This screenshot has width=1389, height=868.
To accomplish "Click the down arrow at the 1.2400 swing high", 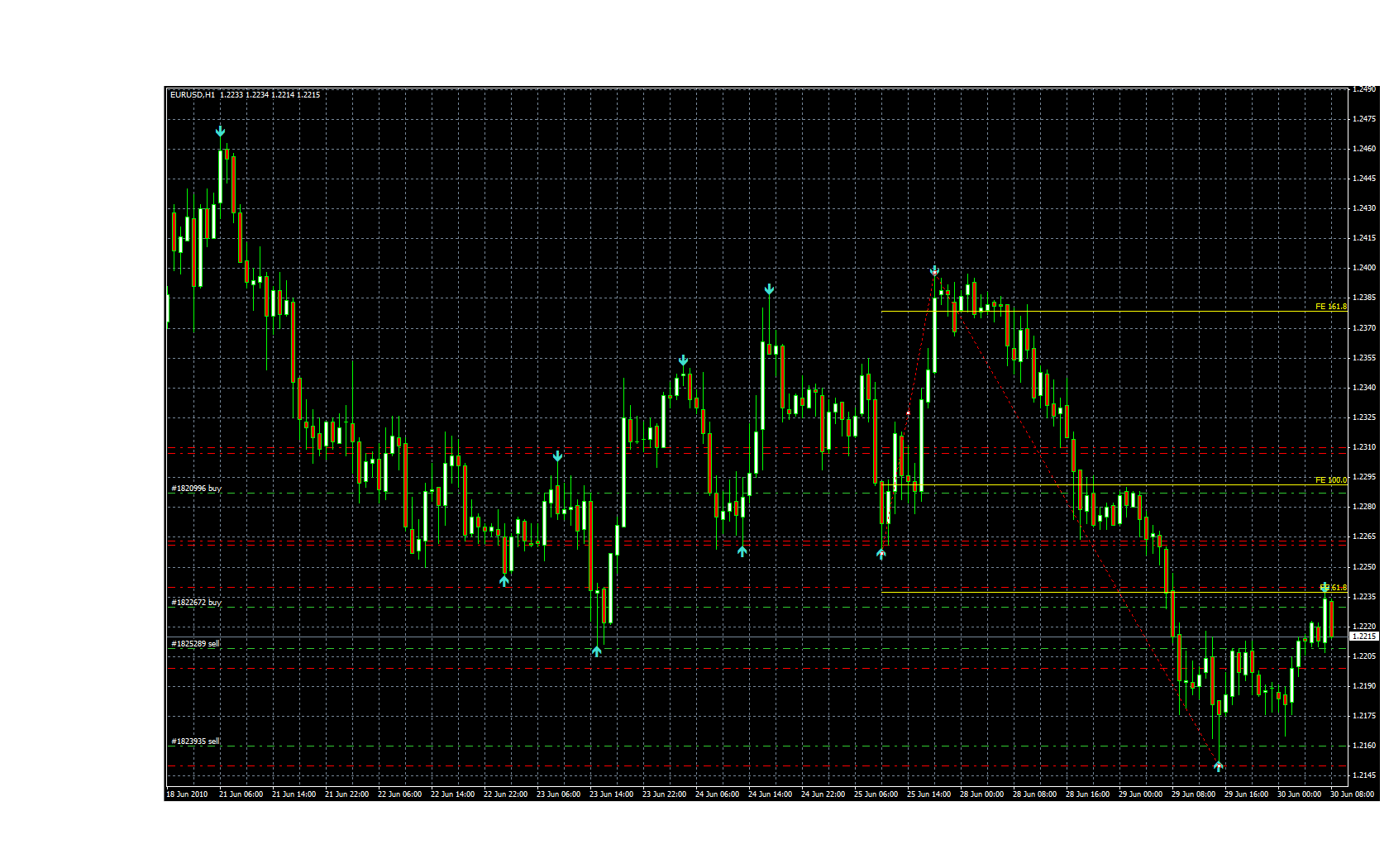I will coord(934,270).
